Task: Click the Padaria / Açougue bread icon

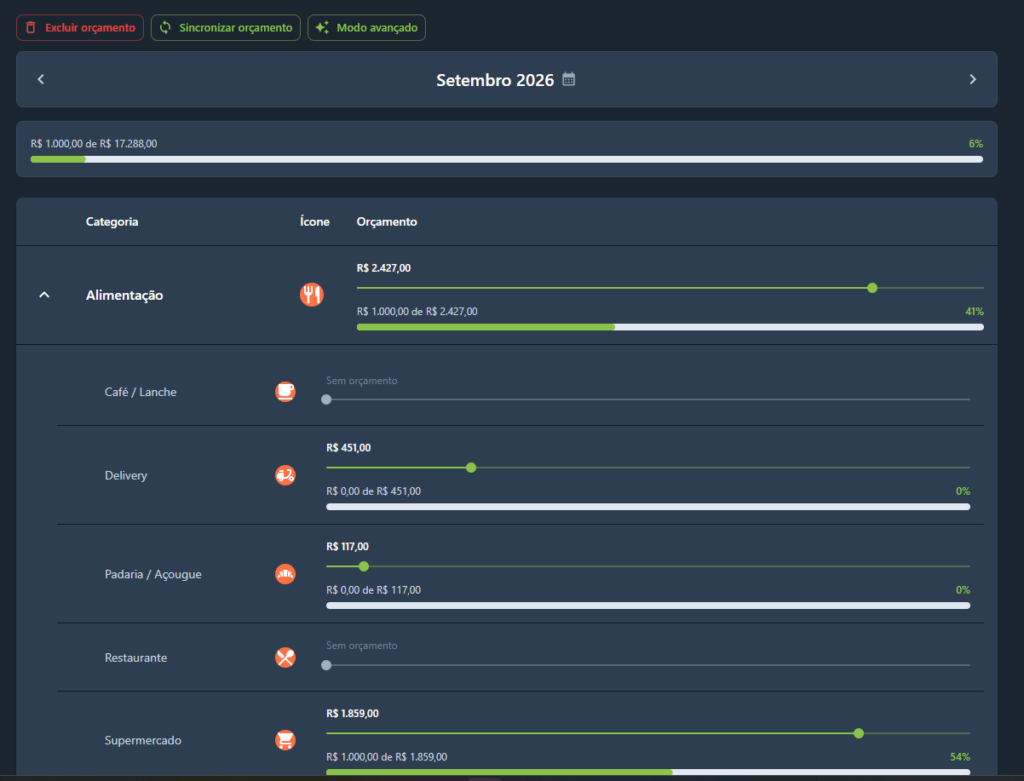Action: [285, 574]
